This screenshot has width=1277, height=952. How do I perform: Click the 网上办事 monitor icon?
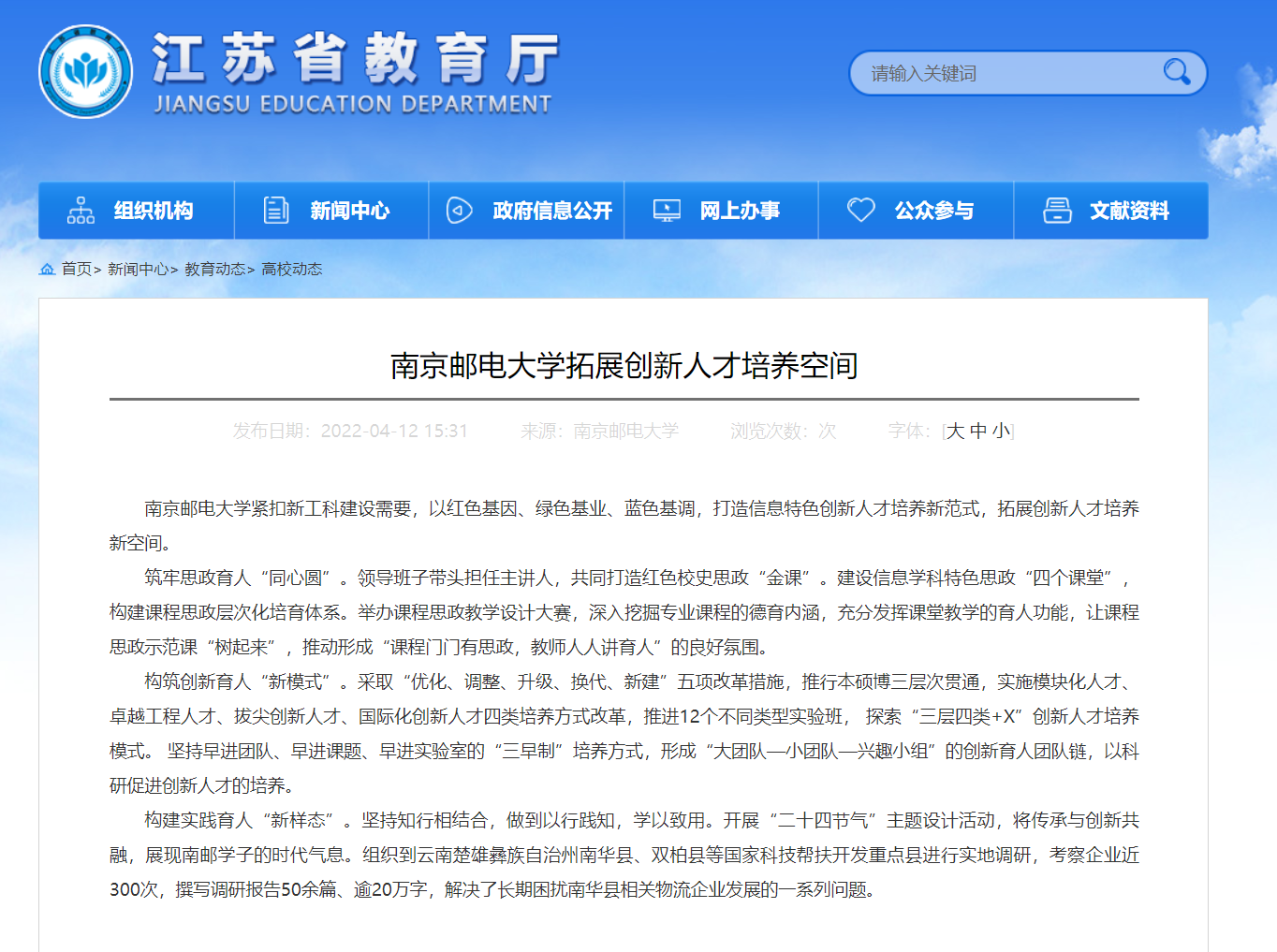(667, 211)
